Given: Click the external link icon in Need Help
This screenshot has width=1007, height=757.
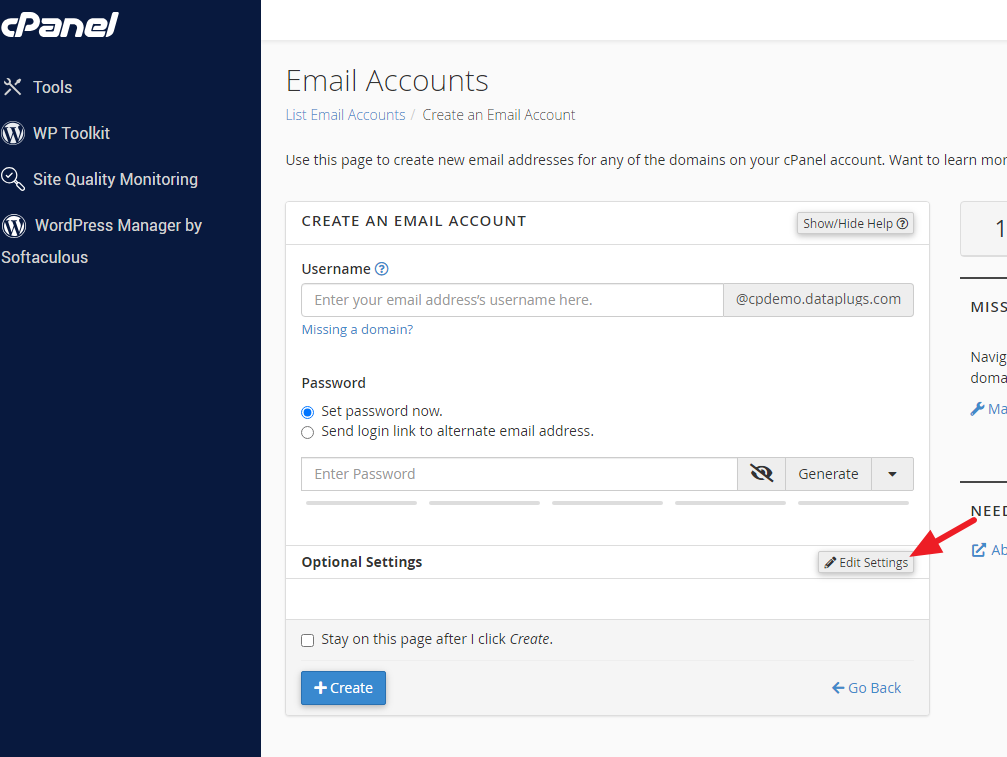Looking at the screenshot, I should point(979,550).
